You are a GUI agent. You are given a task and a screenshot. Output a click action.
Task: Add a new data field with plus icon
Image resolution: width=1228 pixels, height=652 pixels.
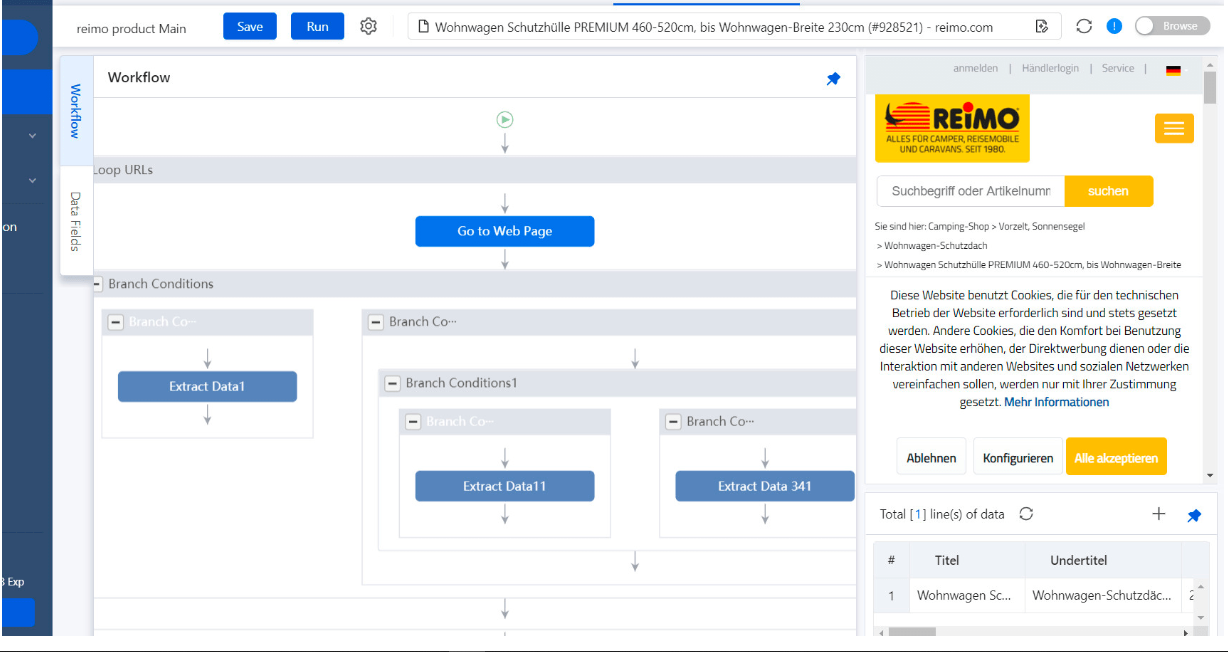(x=1159, y=514)
